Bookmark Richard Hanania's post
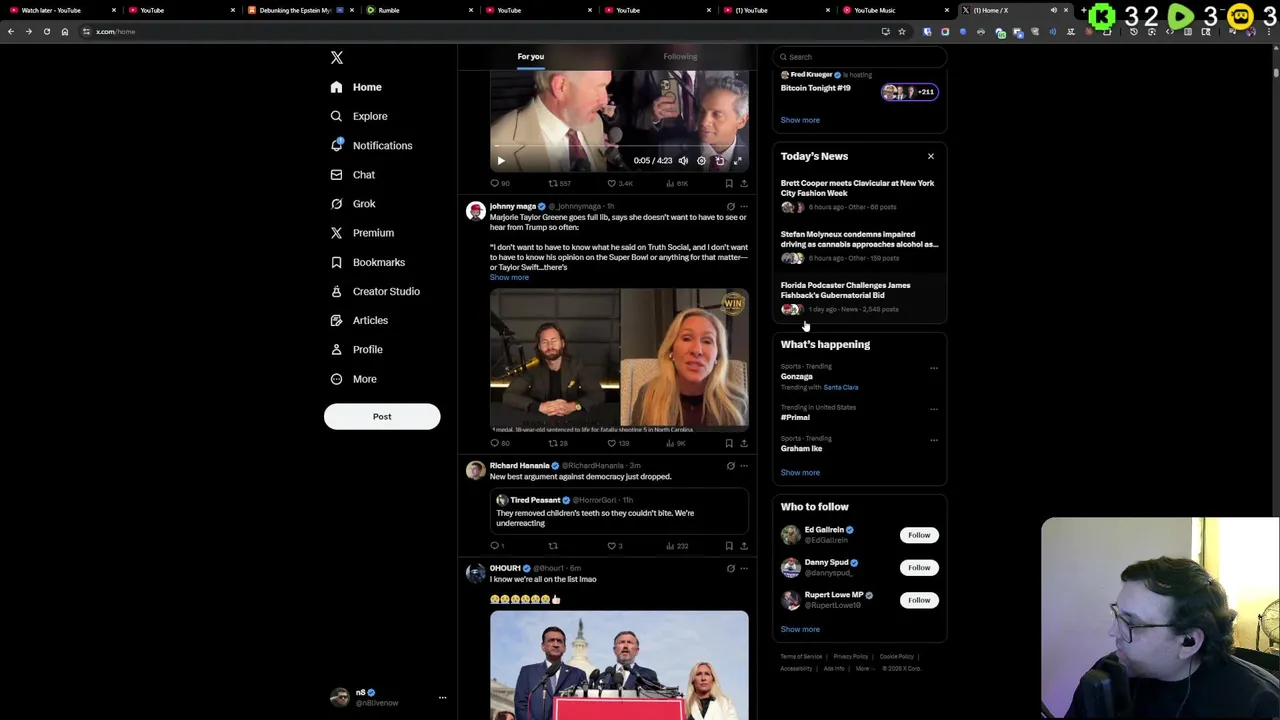Screen dimensions: 1280x720 729,546
